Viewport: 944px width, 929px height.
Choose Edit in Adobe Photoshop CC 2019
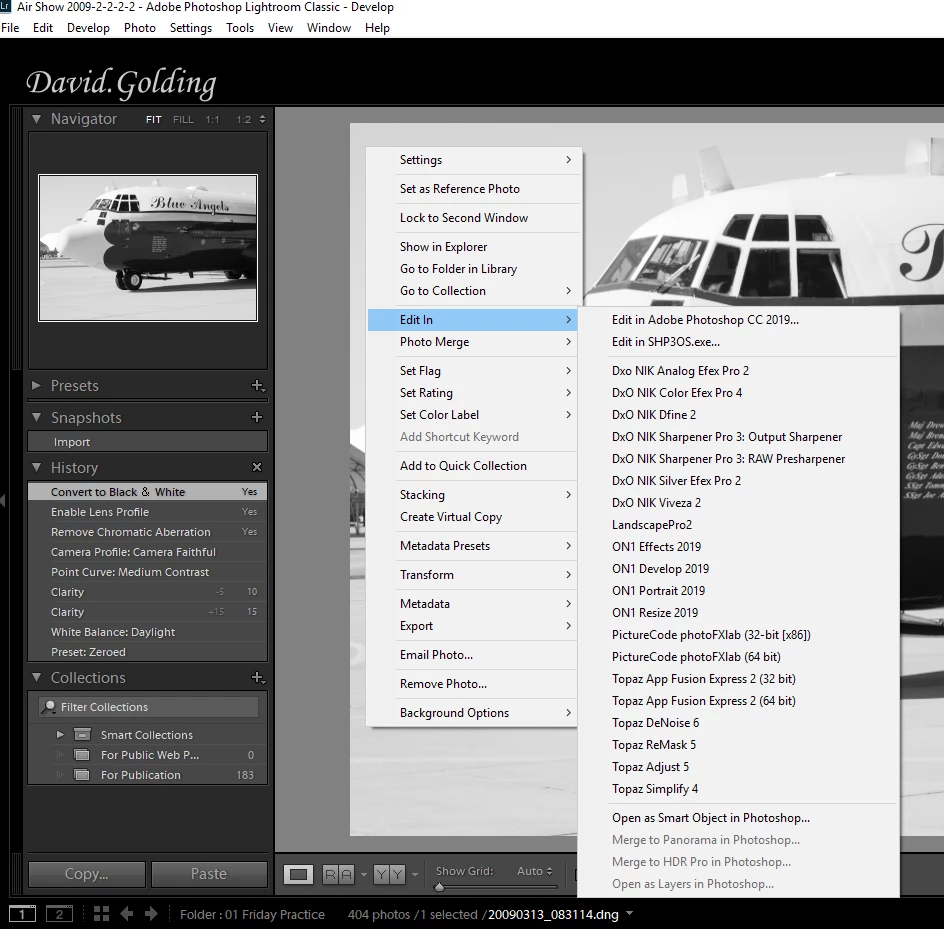click(x=738, y=320)
